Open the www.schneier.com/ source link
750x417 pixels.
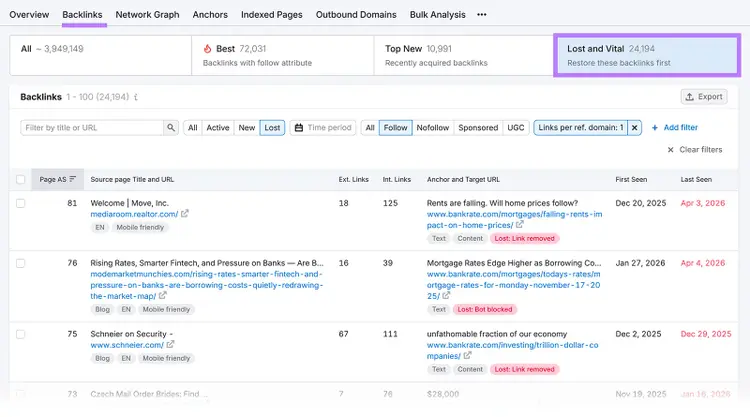click(127, 345)
